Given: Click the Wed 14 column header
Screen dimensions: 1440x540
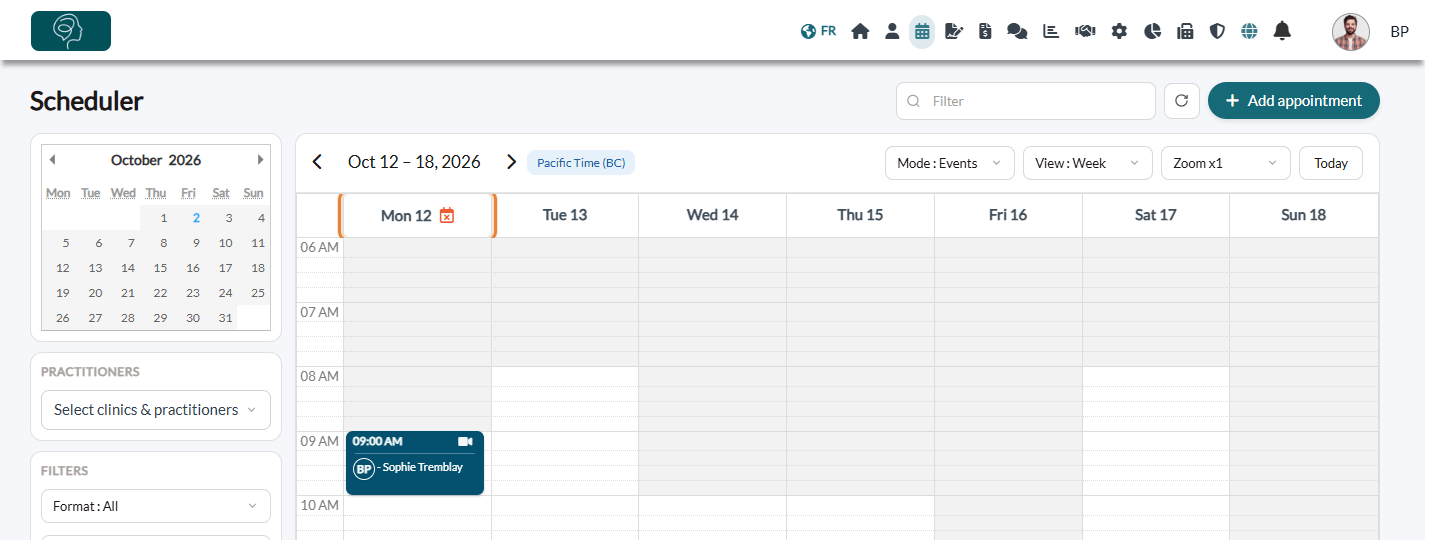Looking at the screenshot, I should coord(713,215).
